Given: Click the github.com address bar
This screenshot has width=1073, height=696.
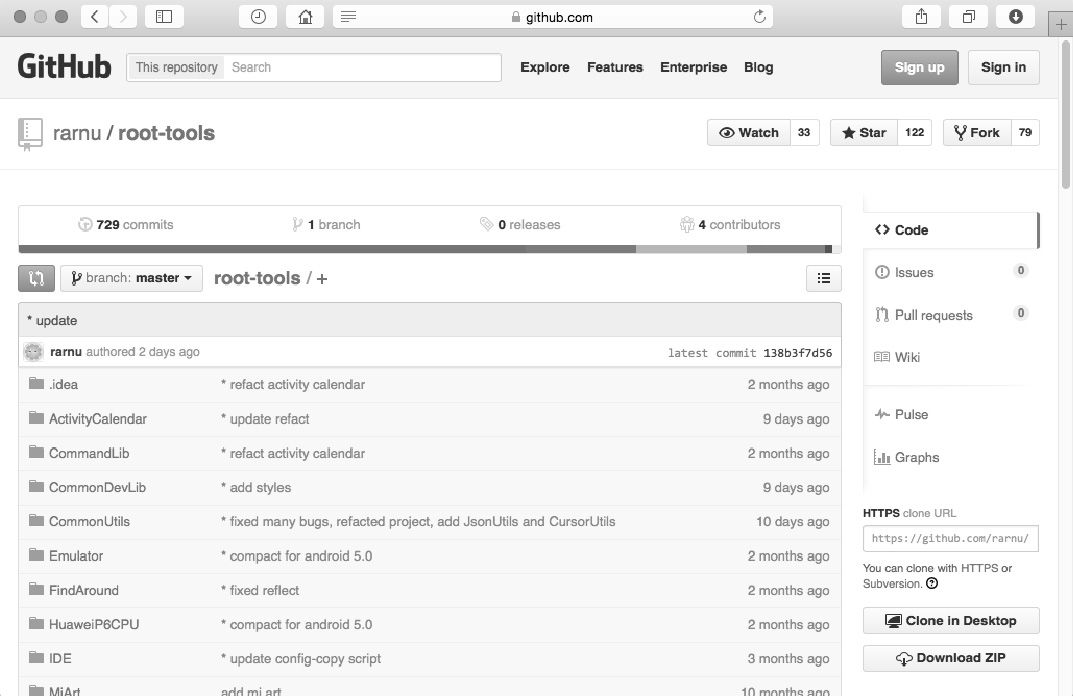Looking at the screenshot, I should coord(553,16).
